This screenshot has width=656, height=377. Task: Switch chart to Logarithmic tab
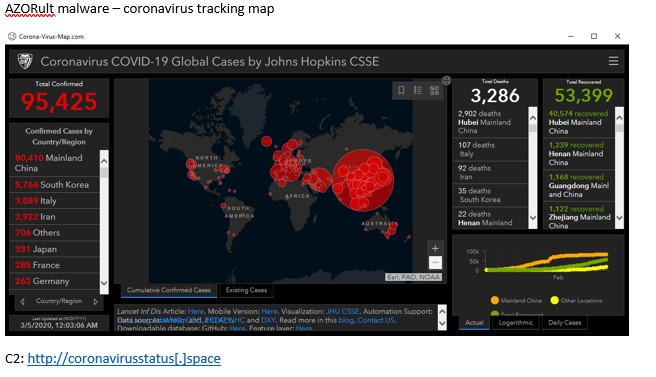515,323
